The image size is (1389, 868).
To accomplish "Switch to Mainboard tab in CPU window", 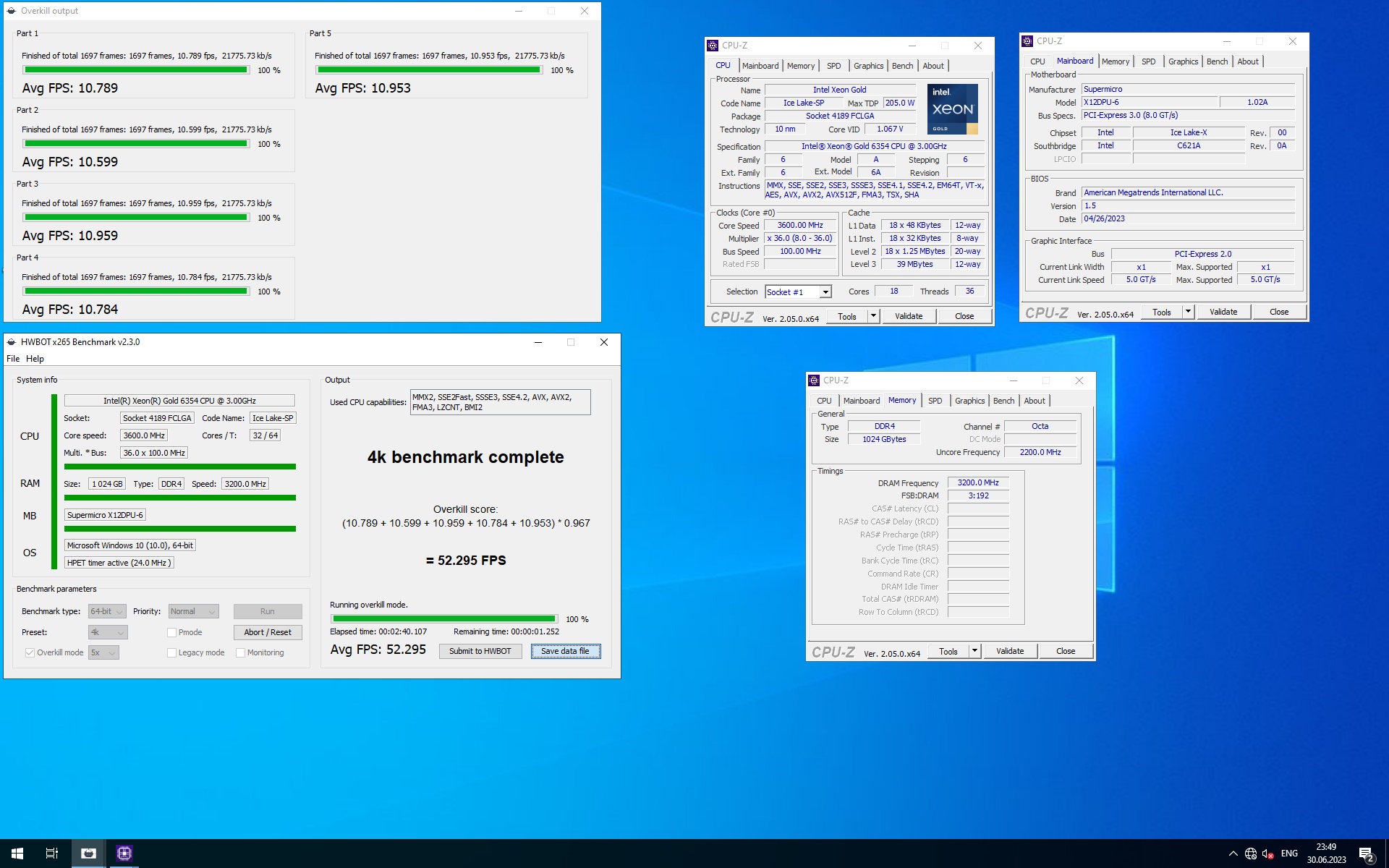I will click(x=760, y=66).
